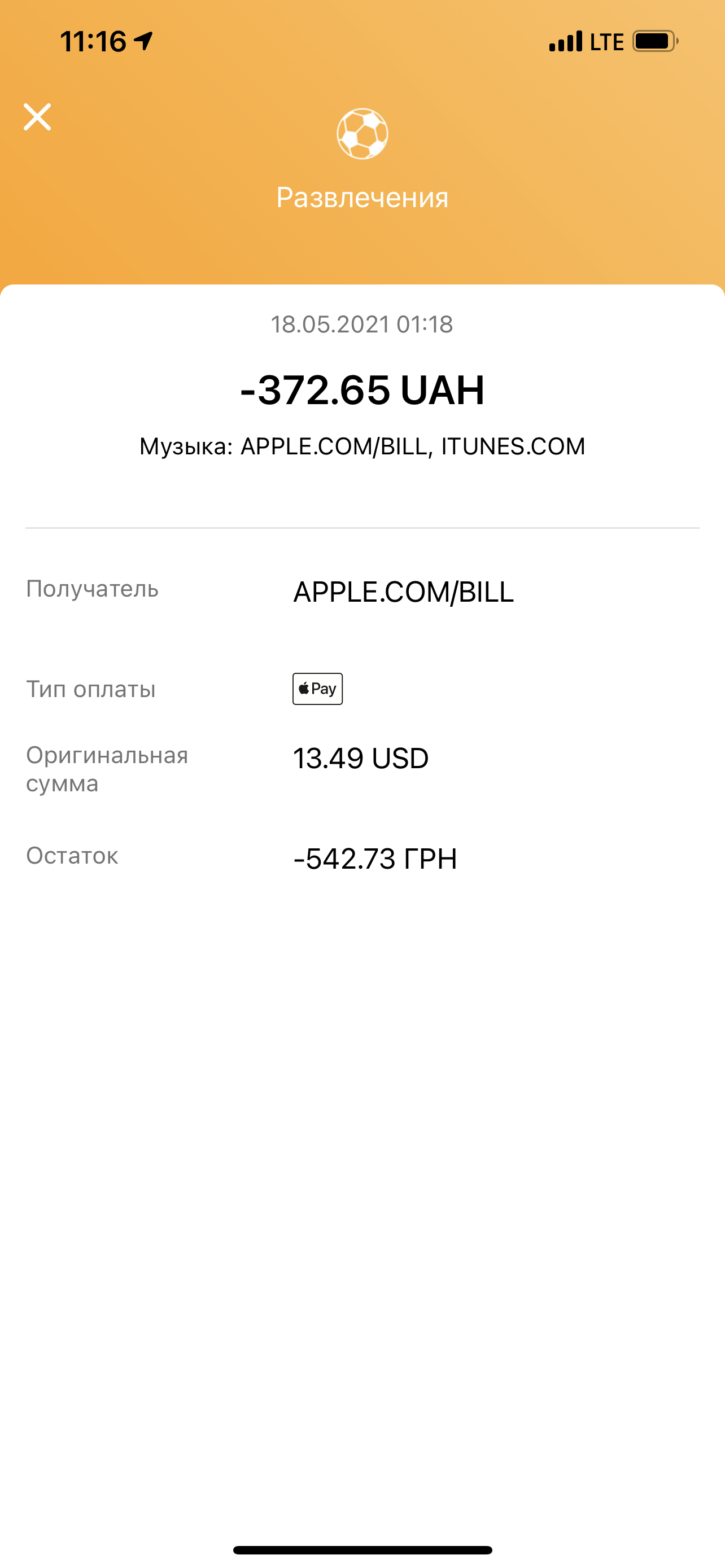Tap the balance value -542.73 ГРН

[375, 859]
